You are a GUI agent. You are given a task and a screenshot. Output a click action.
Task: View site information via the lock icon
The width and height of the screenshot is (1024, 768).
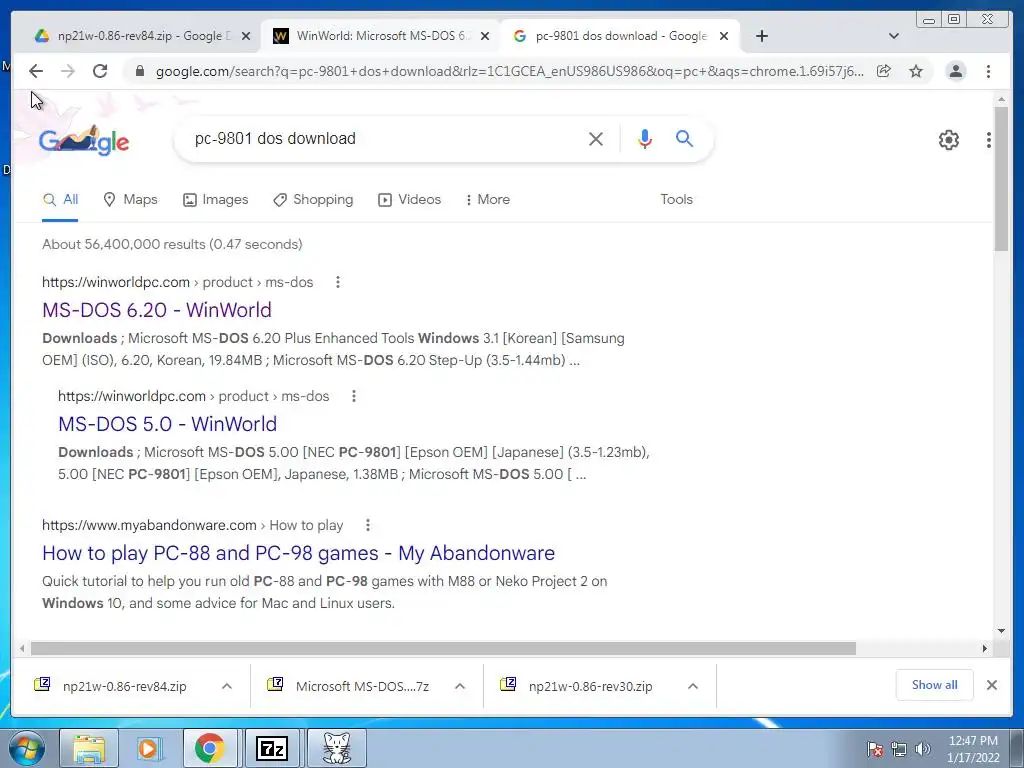pyautogui.click(x=139, y=71)
